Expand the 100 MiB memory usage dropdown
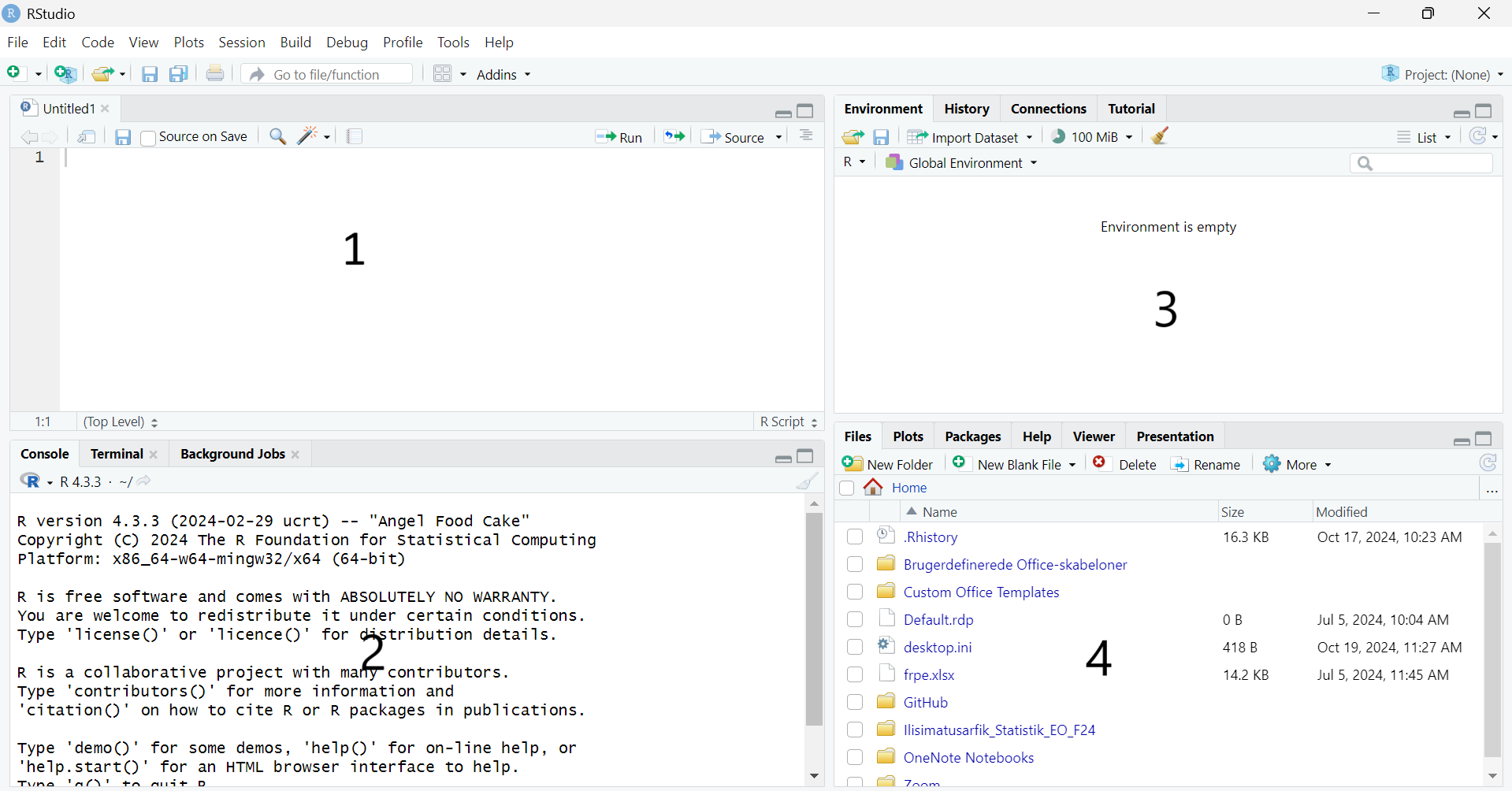This screenshot has width=1512, height=791. click(1092, 136)
